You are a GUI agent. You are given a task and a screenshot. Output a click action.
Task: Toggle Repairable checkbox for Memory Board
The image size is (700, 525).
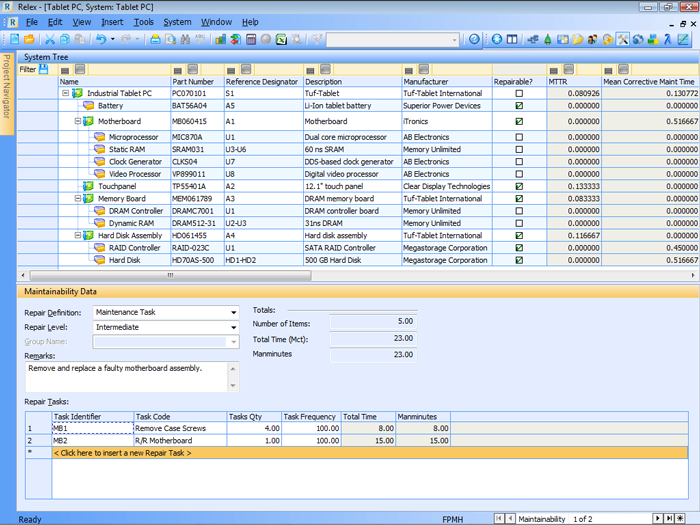(519, 199)
